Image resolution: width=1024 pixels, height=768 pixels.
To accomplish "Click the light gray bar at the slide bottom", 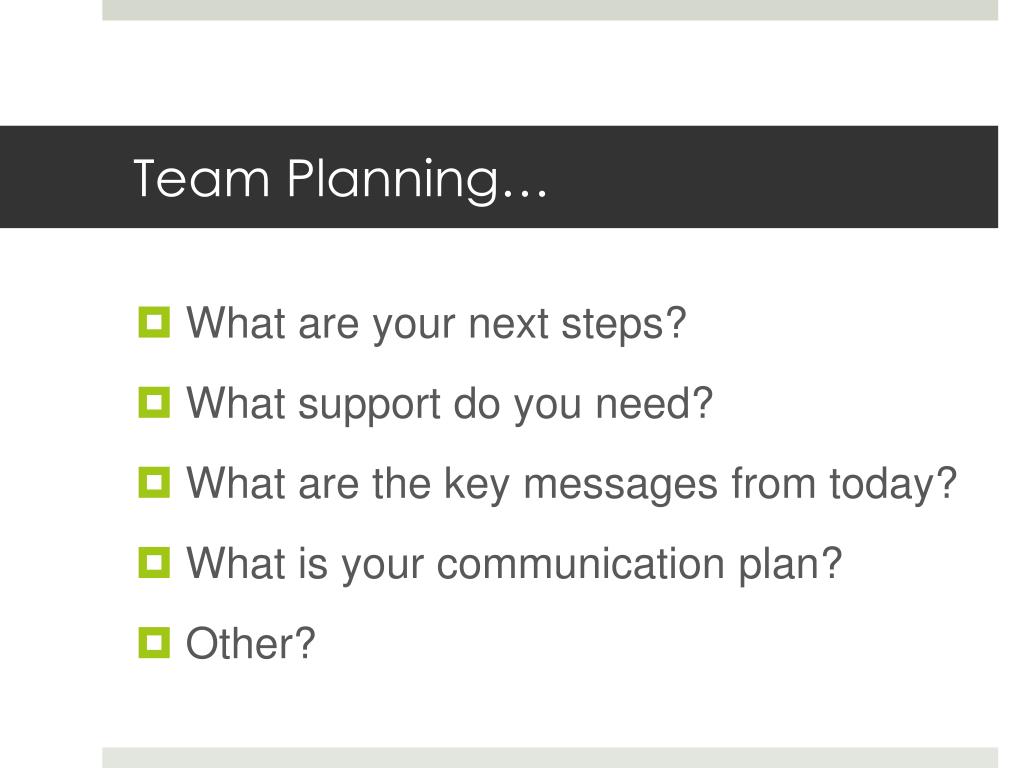I will point(550,758).
